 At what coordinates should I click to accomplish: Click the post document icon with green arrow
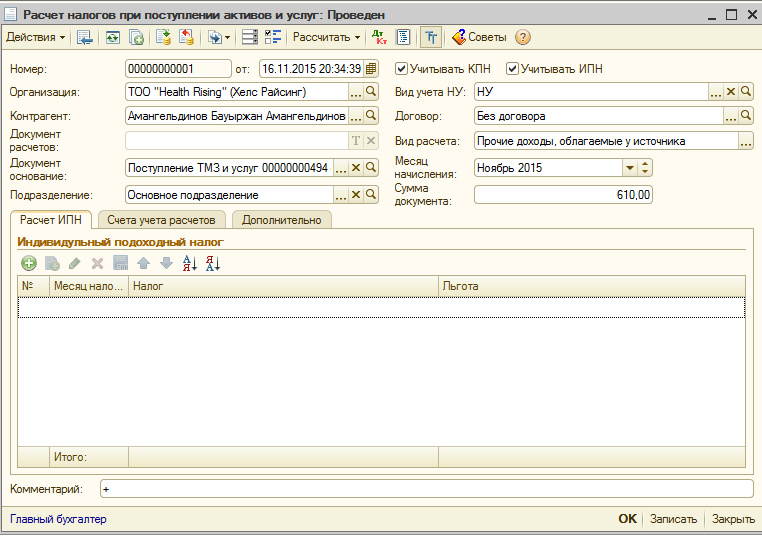click(x=163, y=37)
